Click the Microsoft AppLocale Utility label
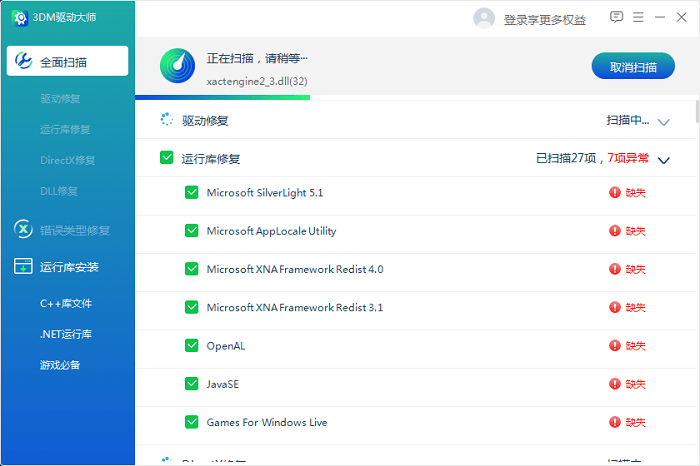The image size is (700, 466). pos(271,231)
